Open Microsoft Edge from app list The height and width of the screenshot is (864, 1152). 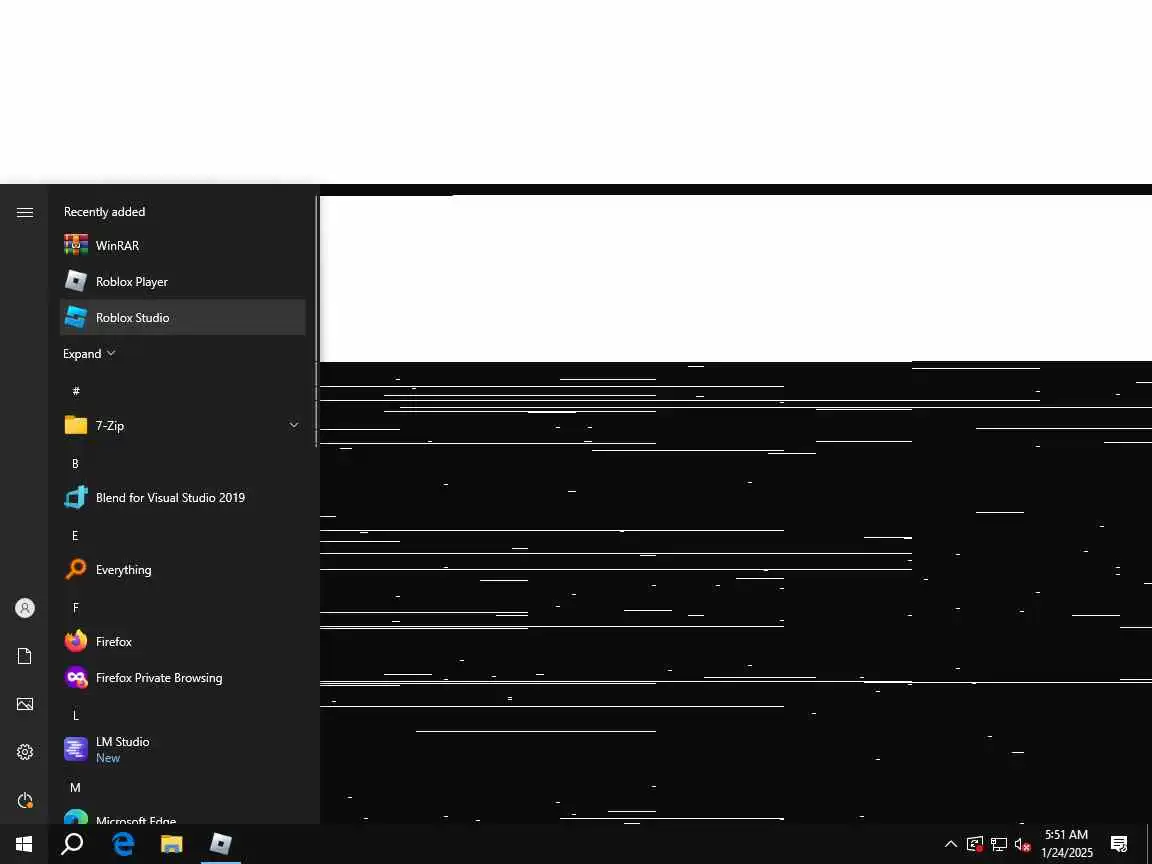[x=182, y=816]
